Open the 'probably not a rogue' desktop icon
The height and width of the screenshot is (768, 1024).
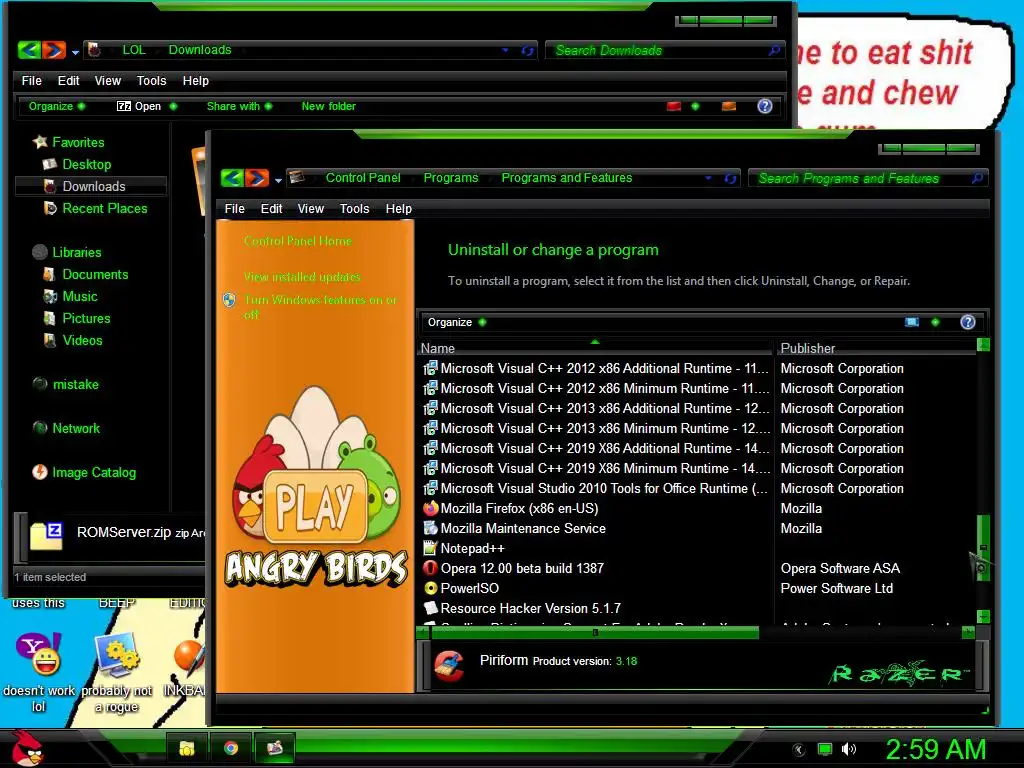pos(118,655)
